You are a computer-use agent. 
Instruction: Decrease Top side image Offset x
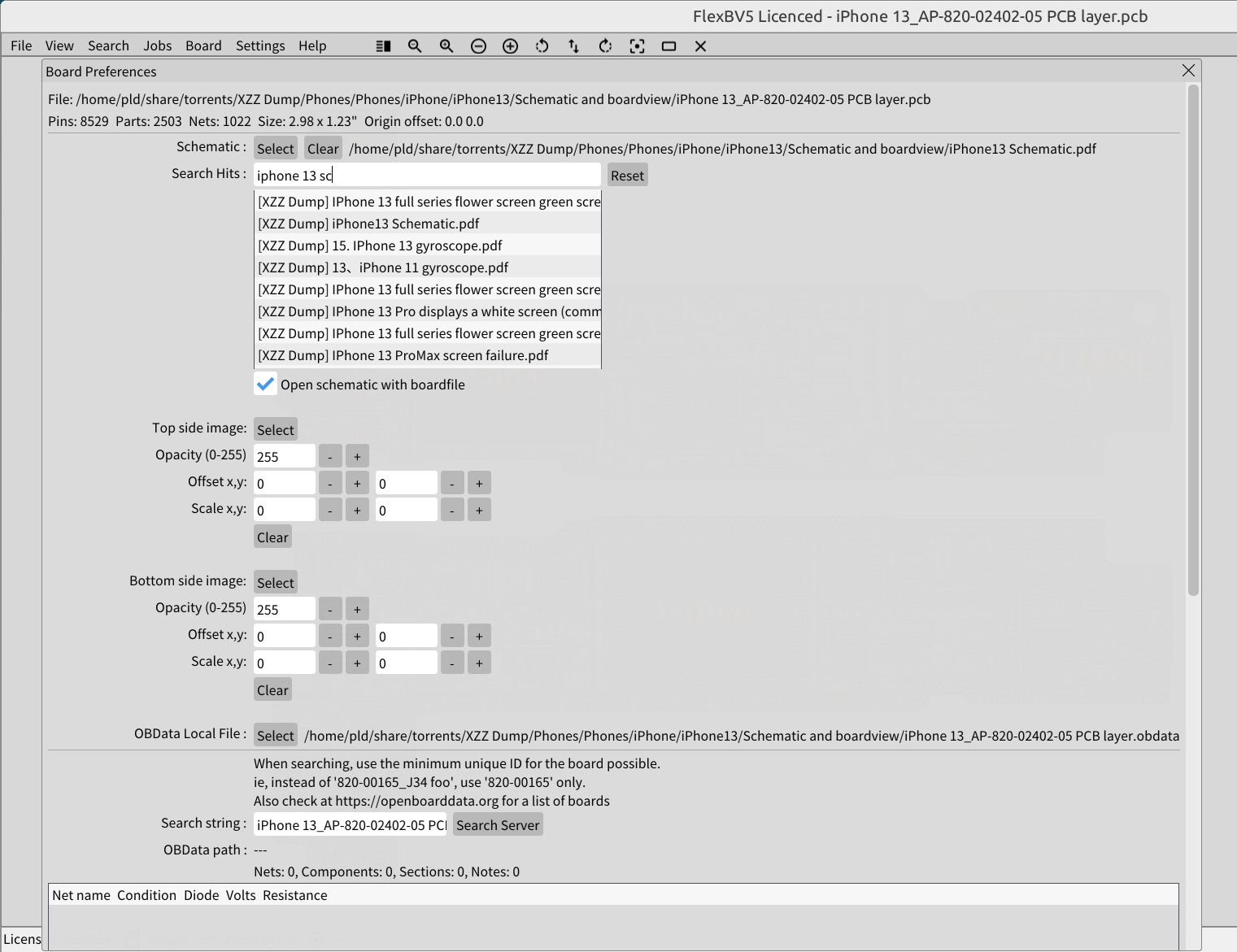[x=330, y=483]
